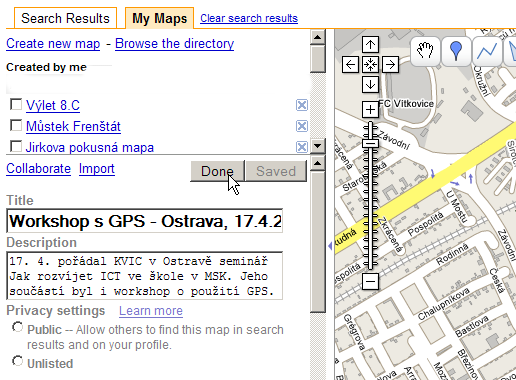Screen dimensions: 516x380
Task: Pan the map up with arrow button
Action: [370, 45]
